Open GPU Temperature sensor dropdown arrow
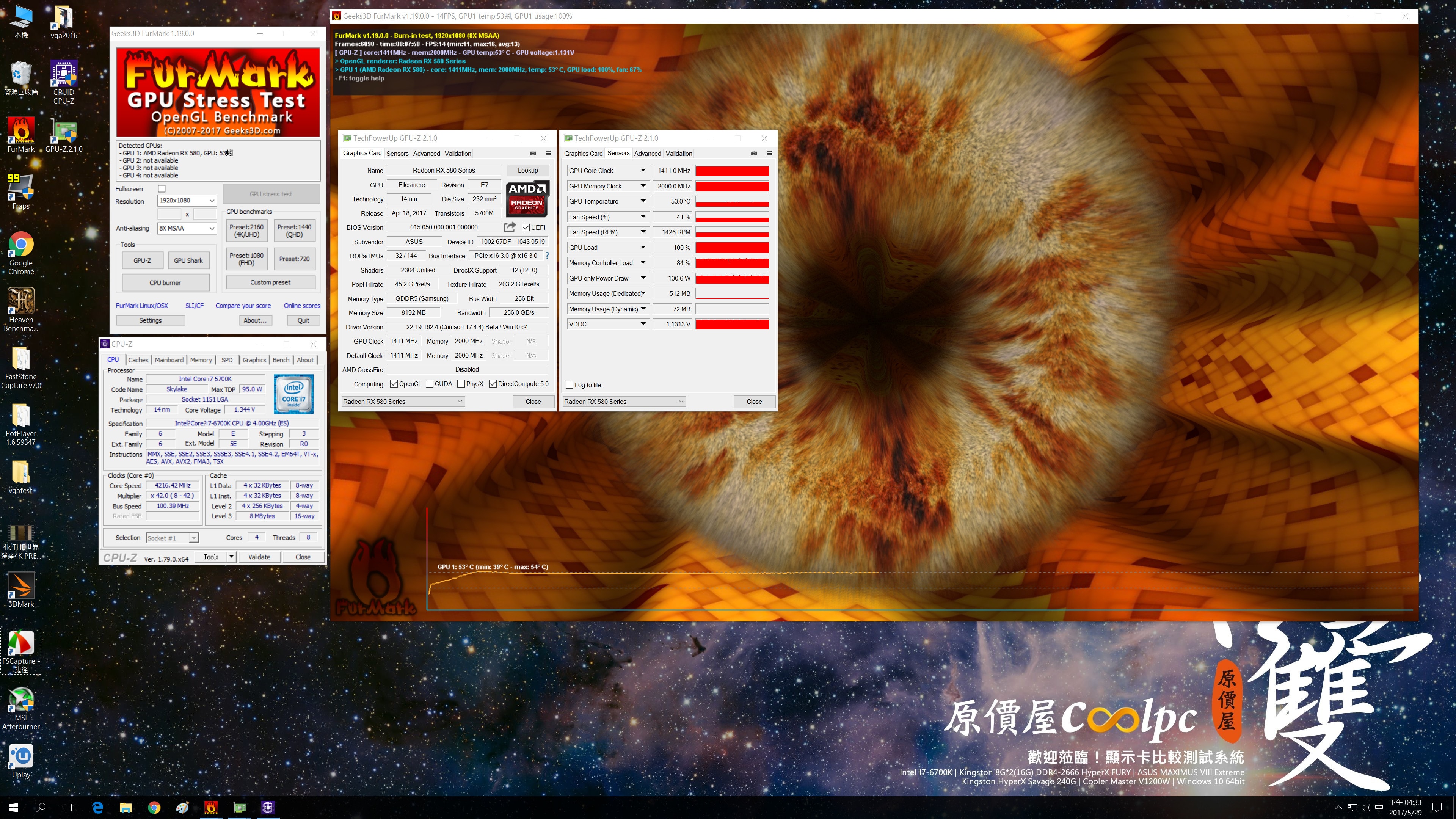Image resolution: width=1456 pixels, height=819 pixels. pyautogui.click(x=643, y=201)
